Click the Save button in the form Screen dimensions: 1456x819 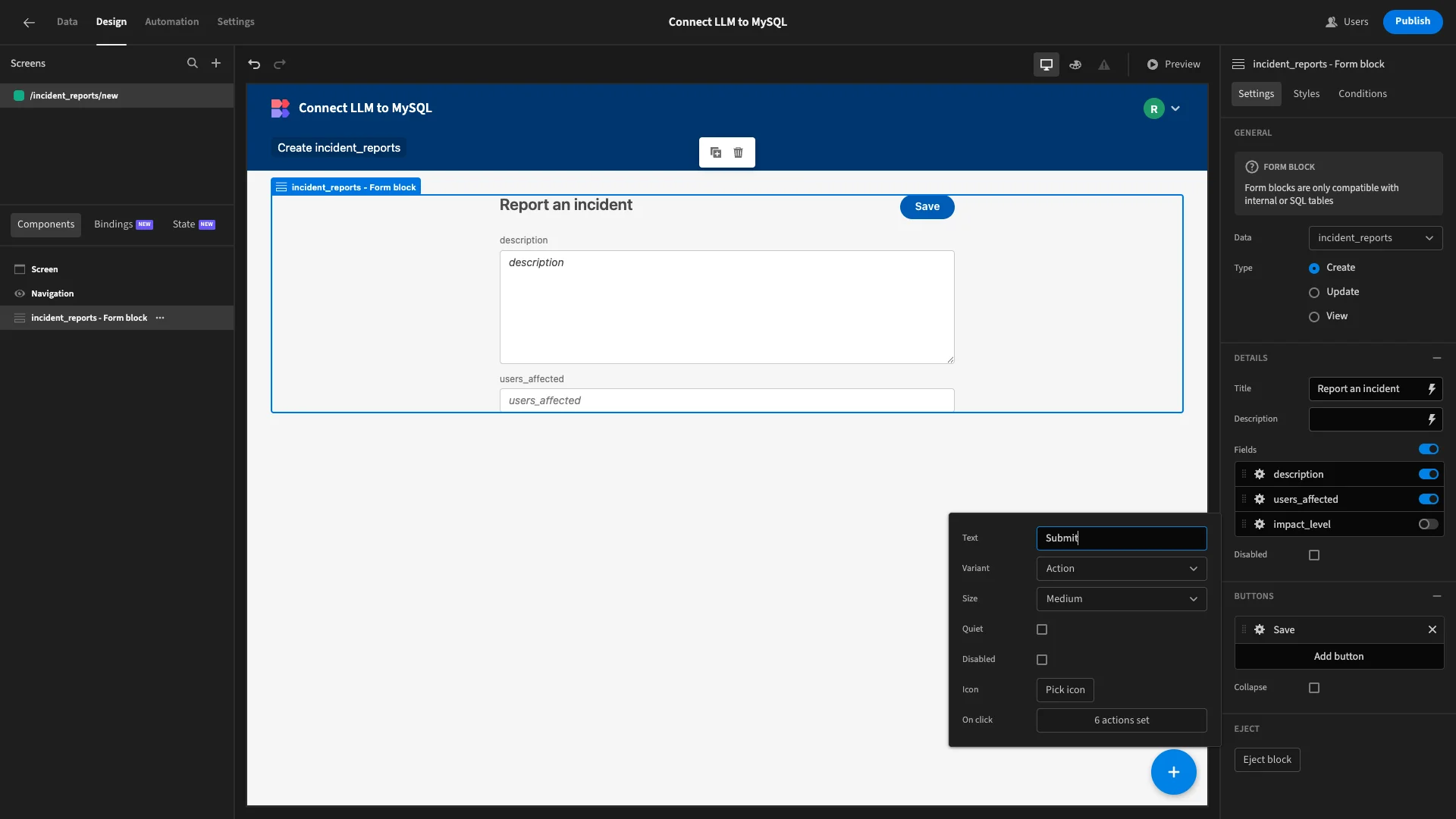(x=927, y=207)
